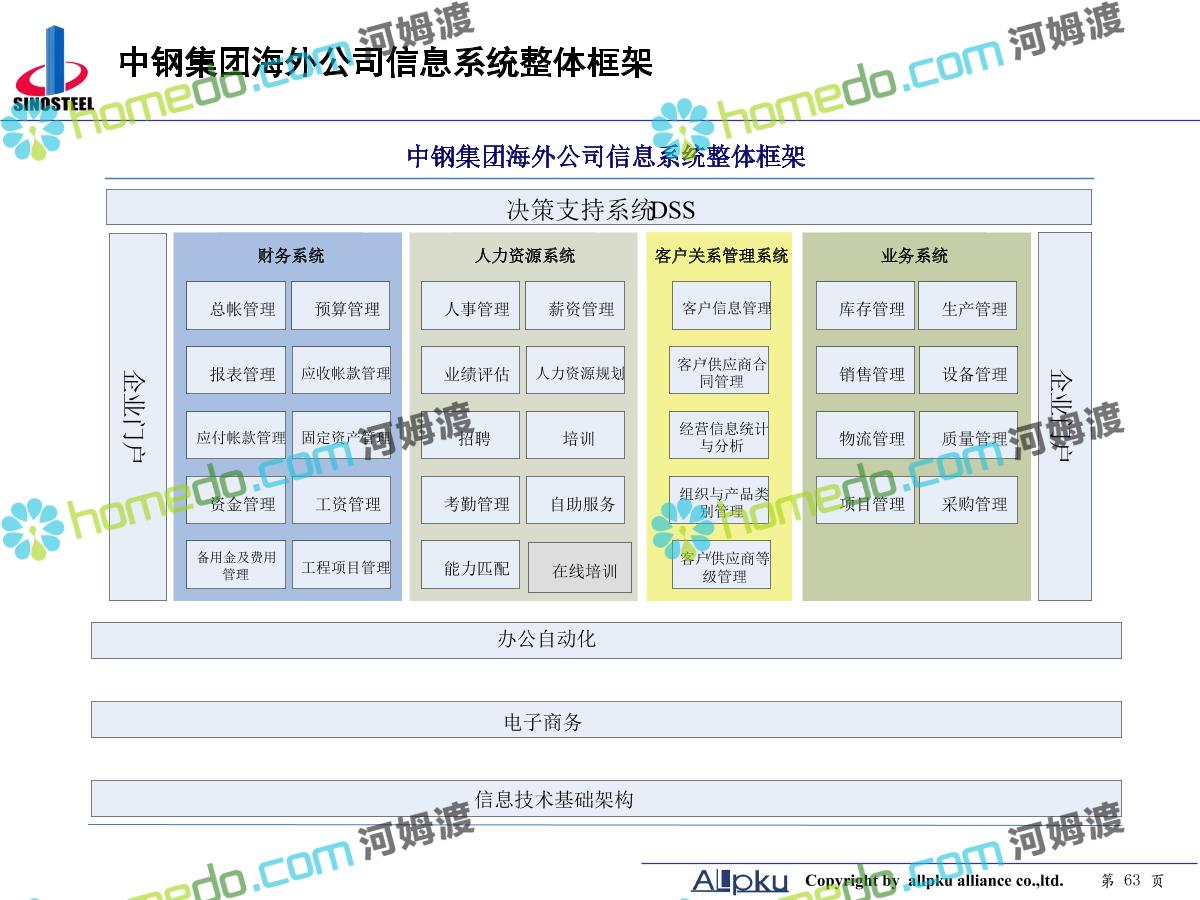The image size is (1200, 900).
Task: Click the 项目管理 box
Action: (866, 500)
